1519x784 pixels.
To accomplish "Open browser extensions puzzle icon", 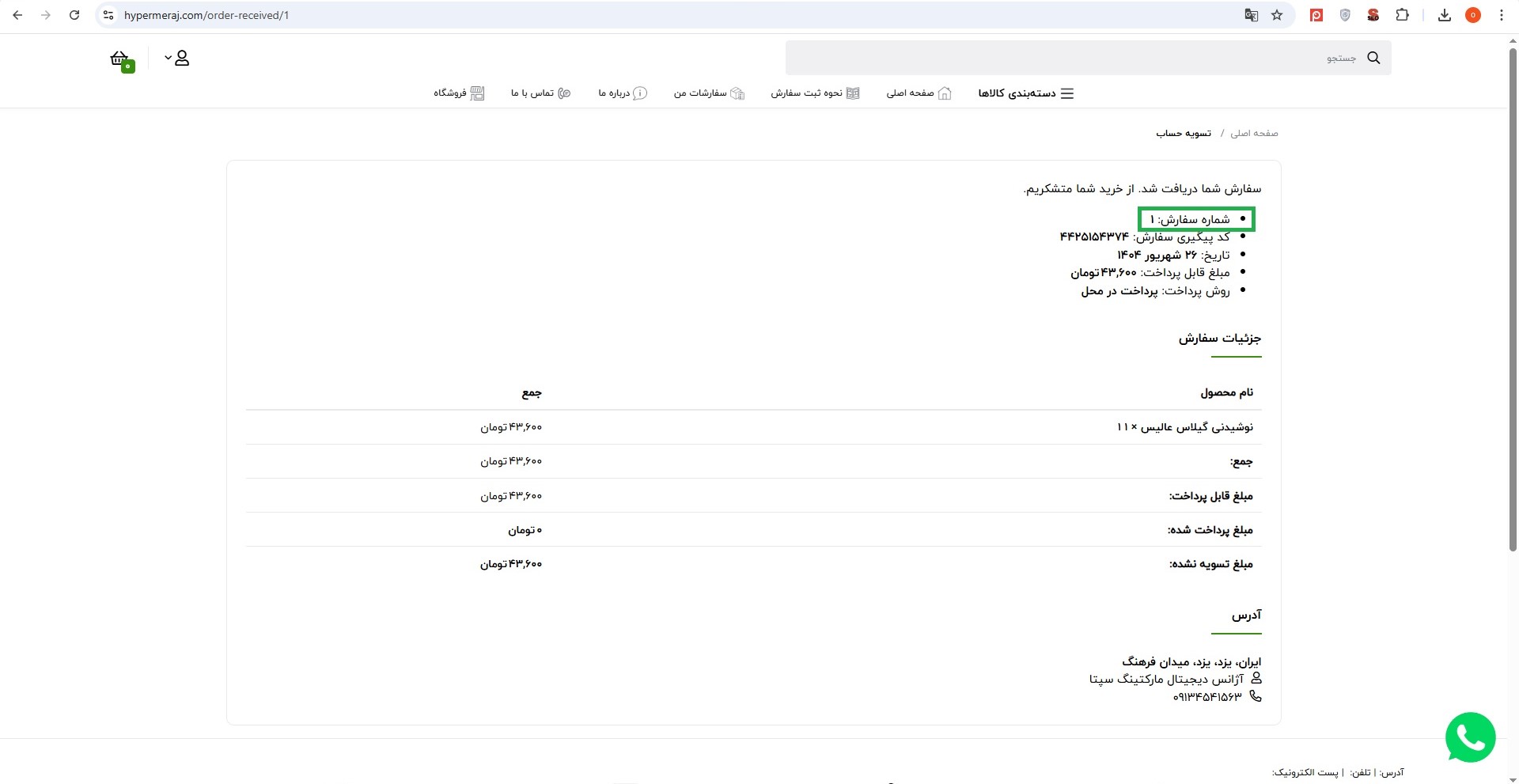I will point(1402,15).
